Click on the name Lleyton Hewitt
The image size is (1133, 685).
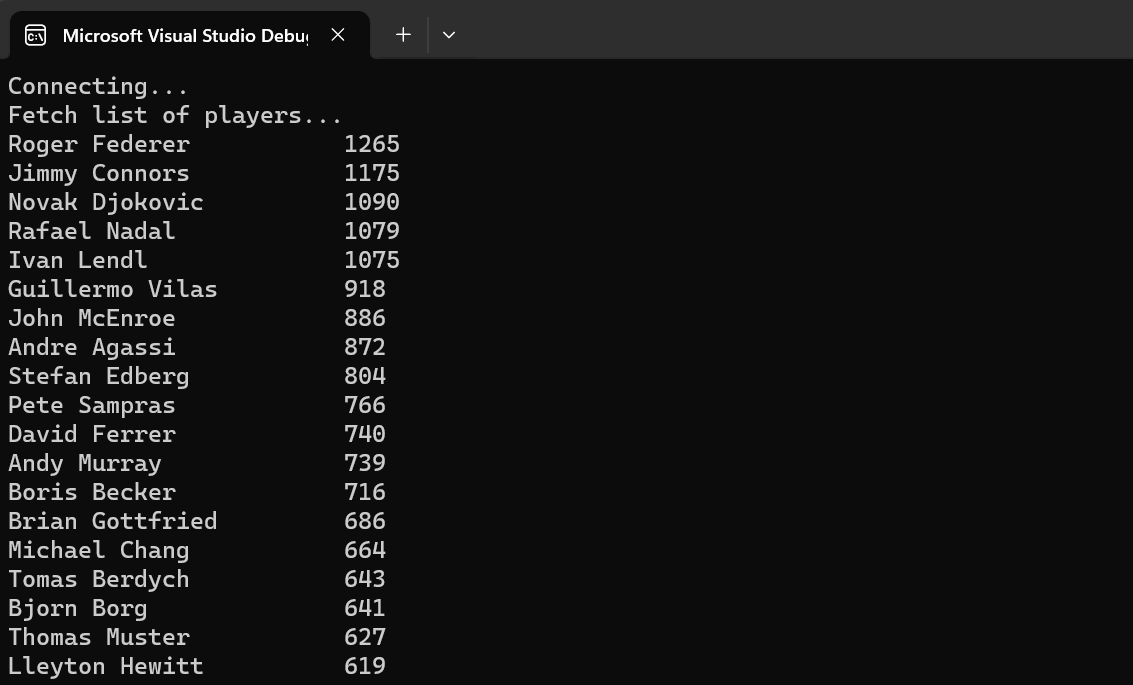[x=105, y=666]
